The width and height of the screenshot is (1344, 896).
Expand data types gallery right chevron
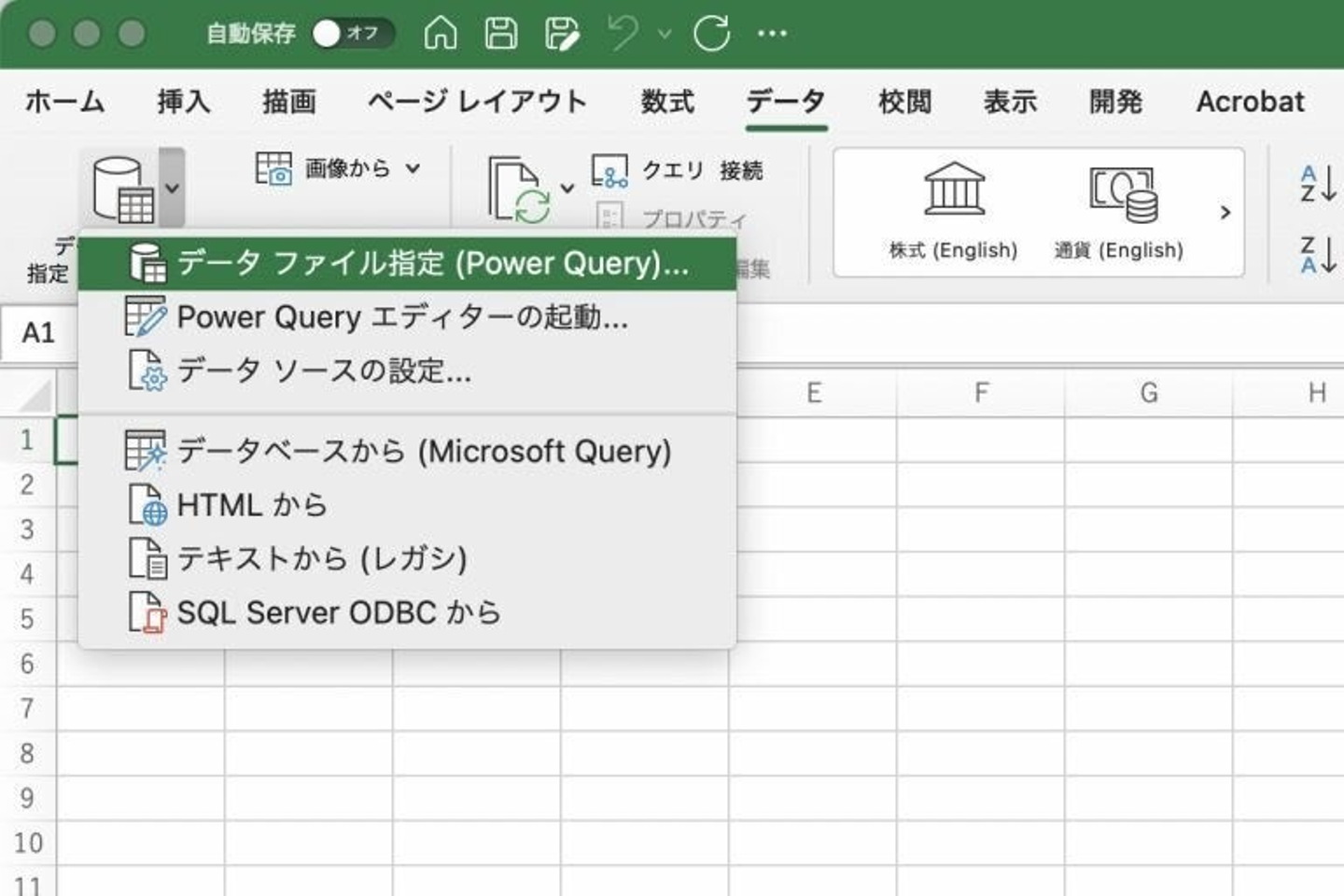(x=1225, y=213)
